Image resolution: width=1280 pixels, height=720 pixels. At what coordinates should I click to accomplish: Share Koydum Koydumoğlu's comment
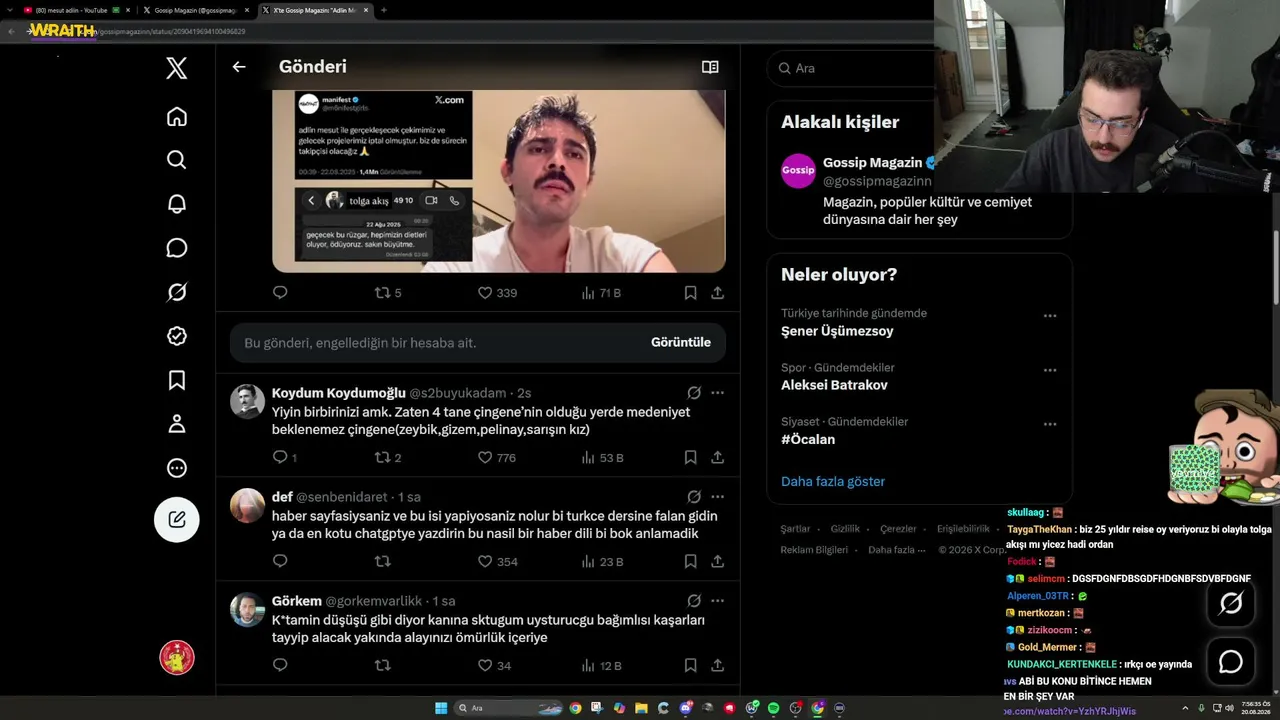tap(718, 458)
